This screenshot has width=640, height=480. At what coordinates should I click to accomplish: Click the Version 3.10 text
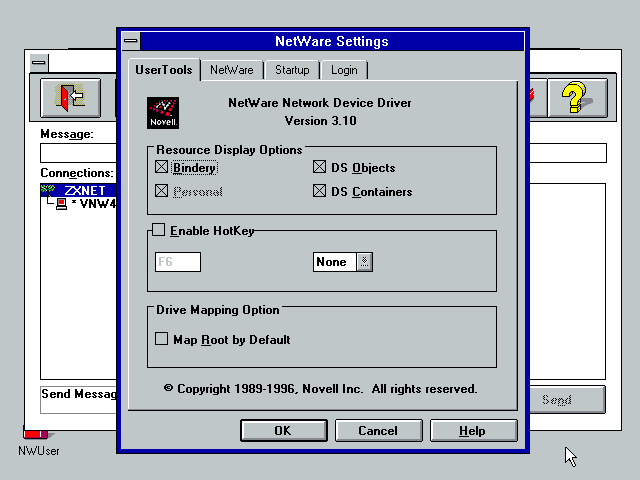[x=320, y=121]
